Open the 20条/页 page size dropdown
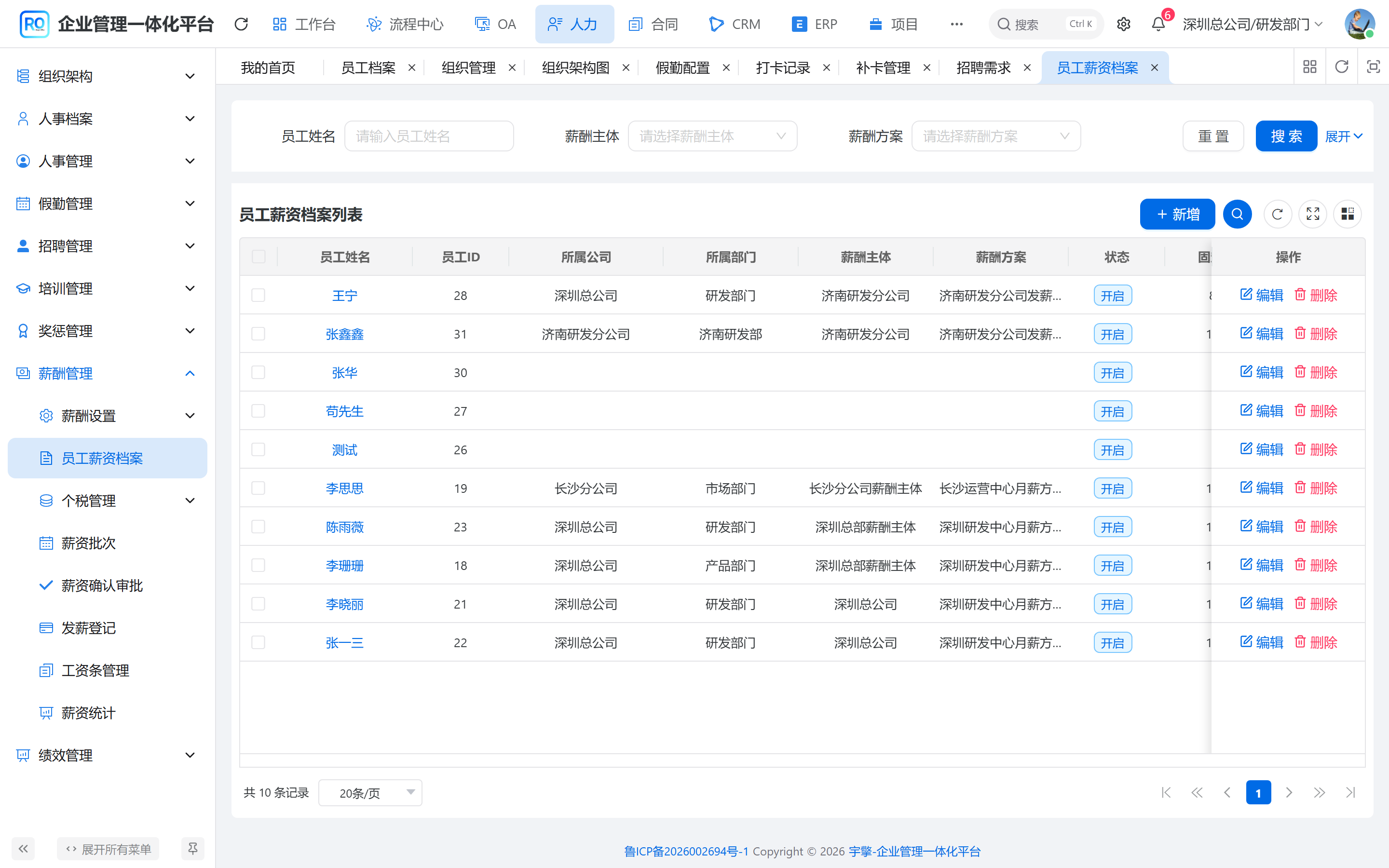Screen dimensions: 1389x868 tap(370, 793)
